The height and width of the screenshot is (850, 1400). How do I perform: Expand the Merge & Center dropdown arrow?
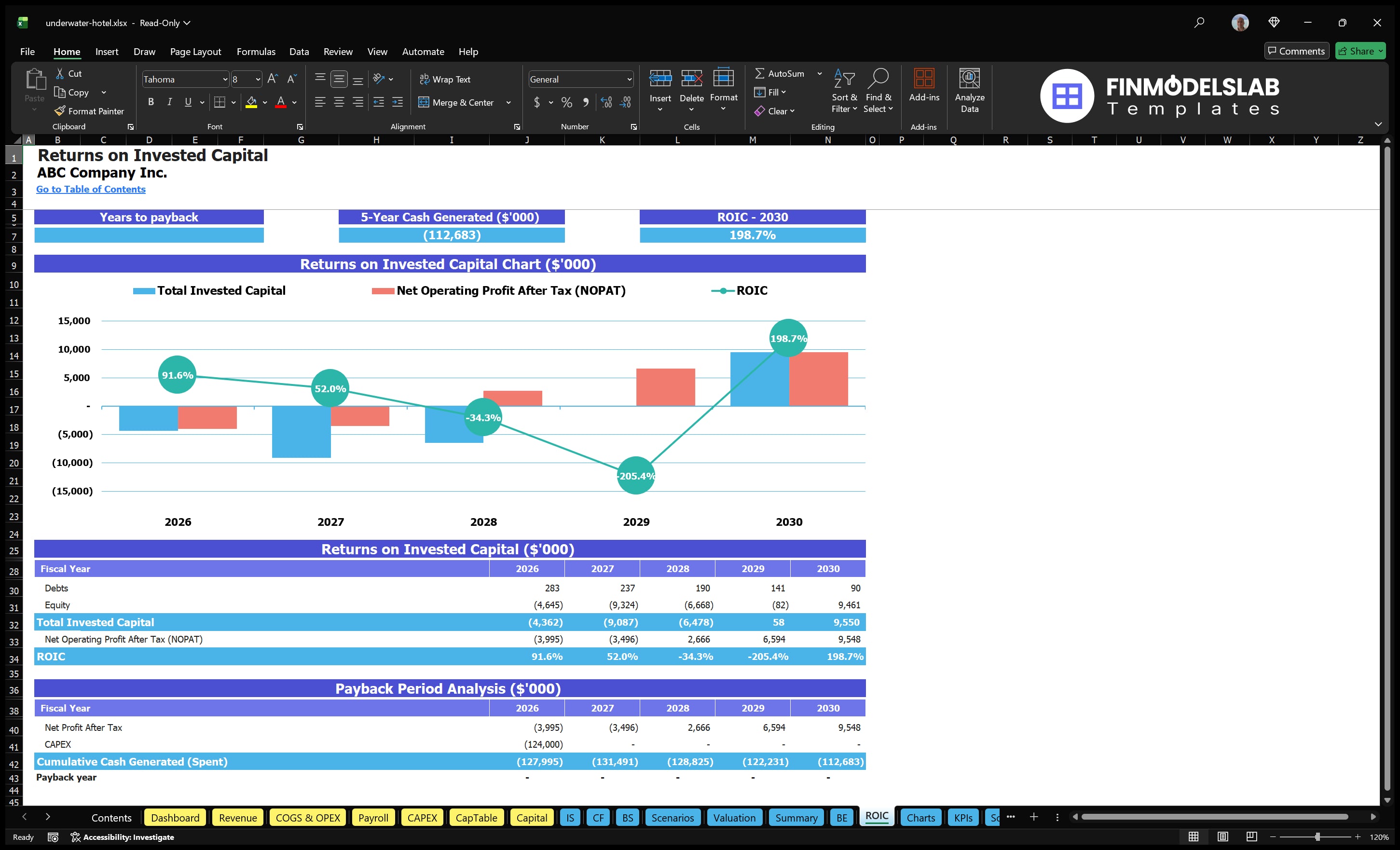[508, 103]
